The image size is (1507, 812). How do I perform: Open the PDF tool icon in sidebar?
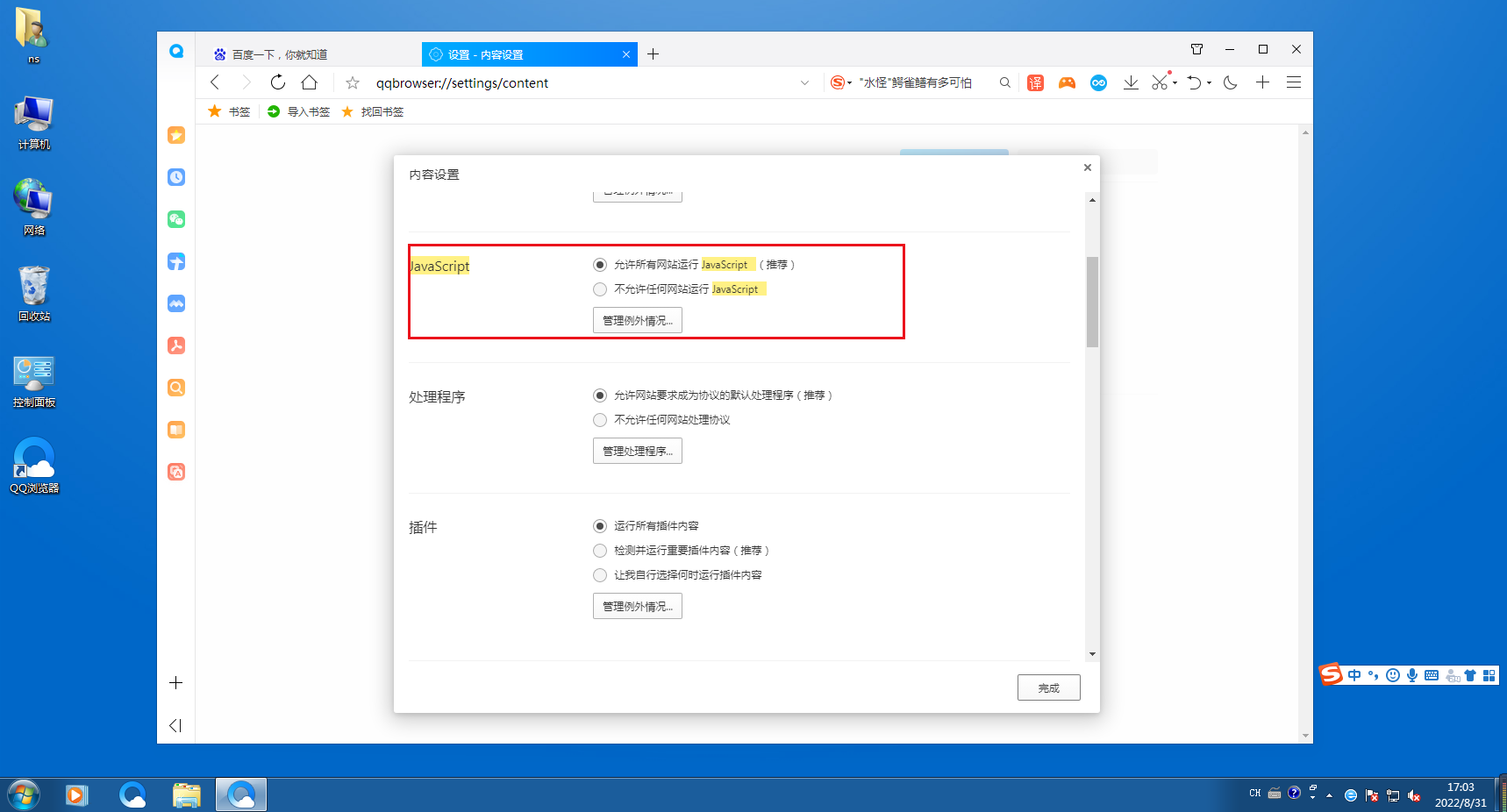176,345
